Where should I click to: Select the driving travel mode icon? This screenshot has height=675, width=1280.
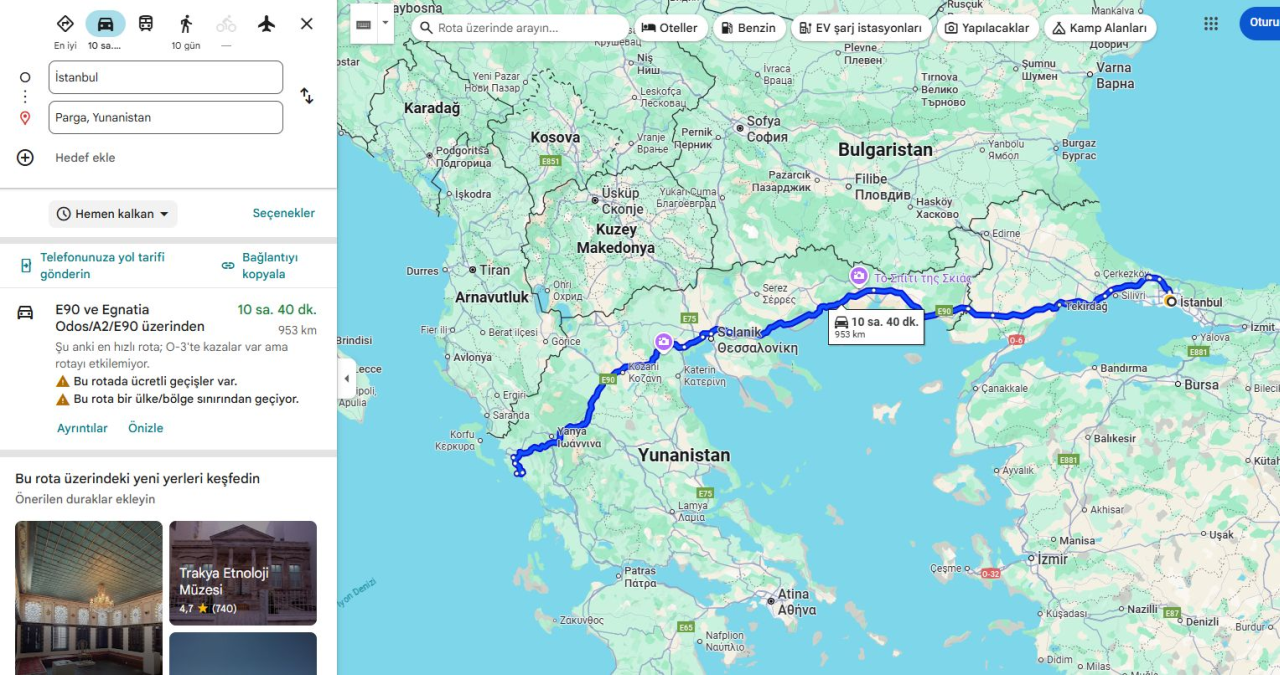tap(105, 23)
